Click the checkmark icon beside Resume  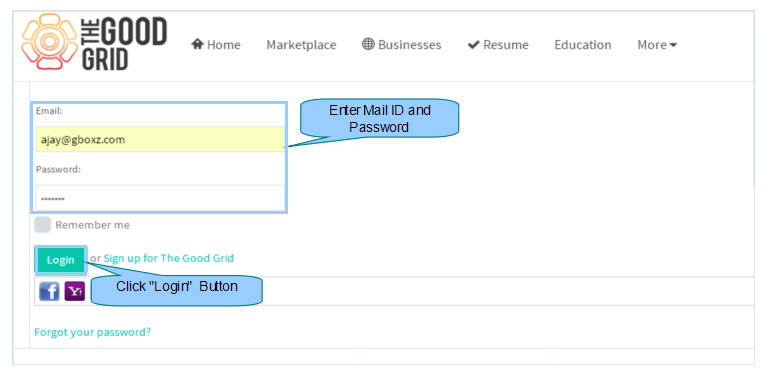(x=473, y=45)
